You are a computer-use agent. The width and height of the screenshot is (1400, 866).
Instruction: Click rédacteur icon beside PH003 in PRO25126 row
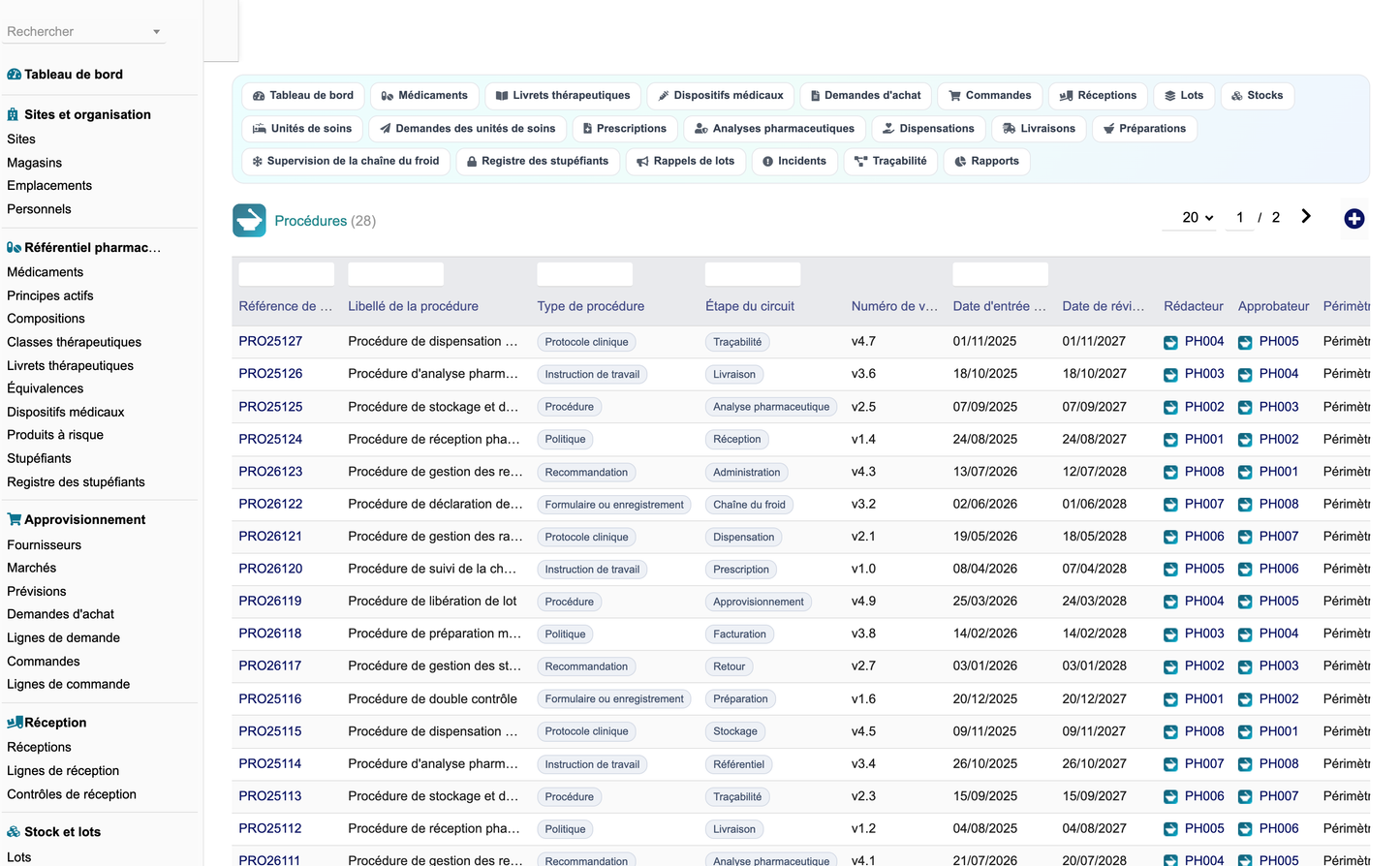point(1170,374)
